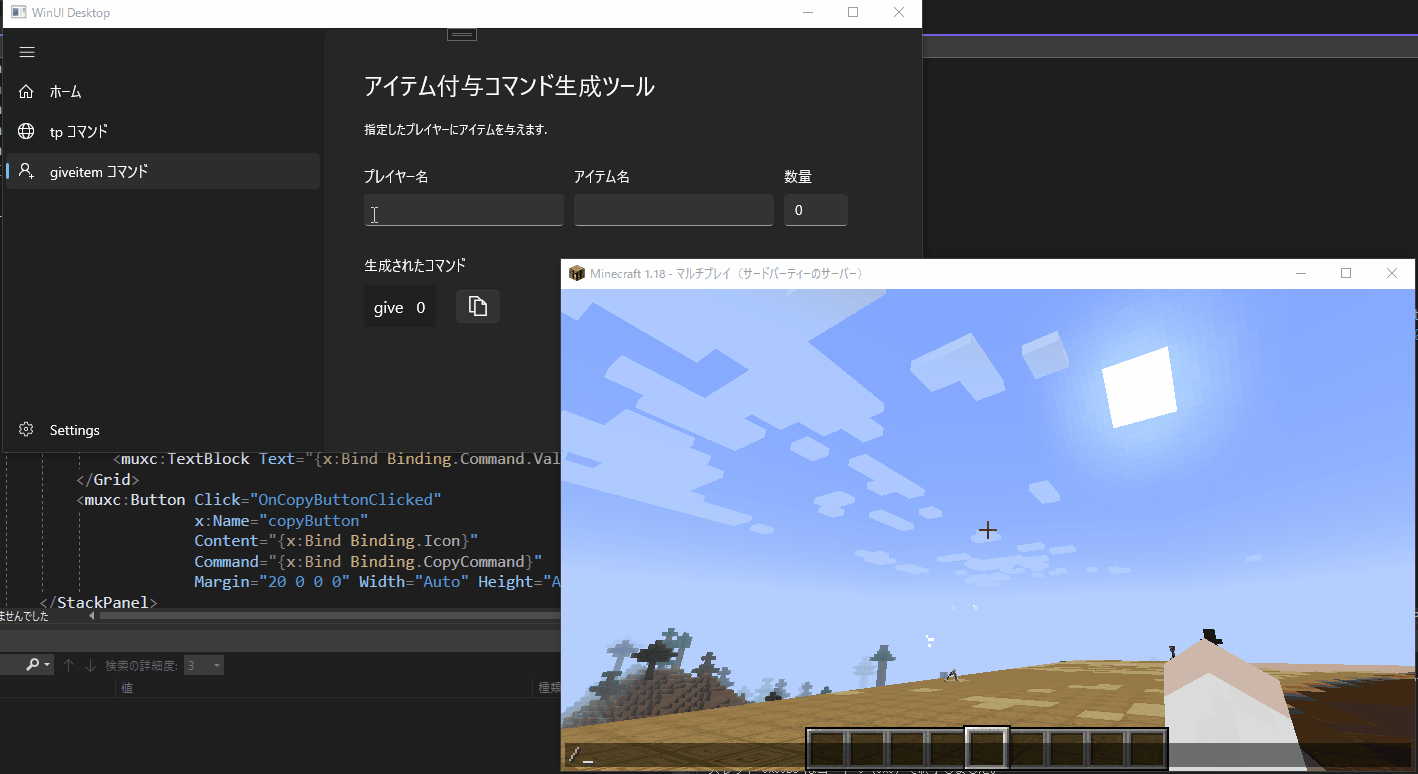The height and width of the screenshot is (774, 1418).
Task: Click the magnifier search icon in Visual Studio
Action: click(x=33, y=665)
